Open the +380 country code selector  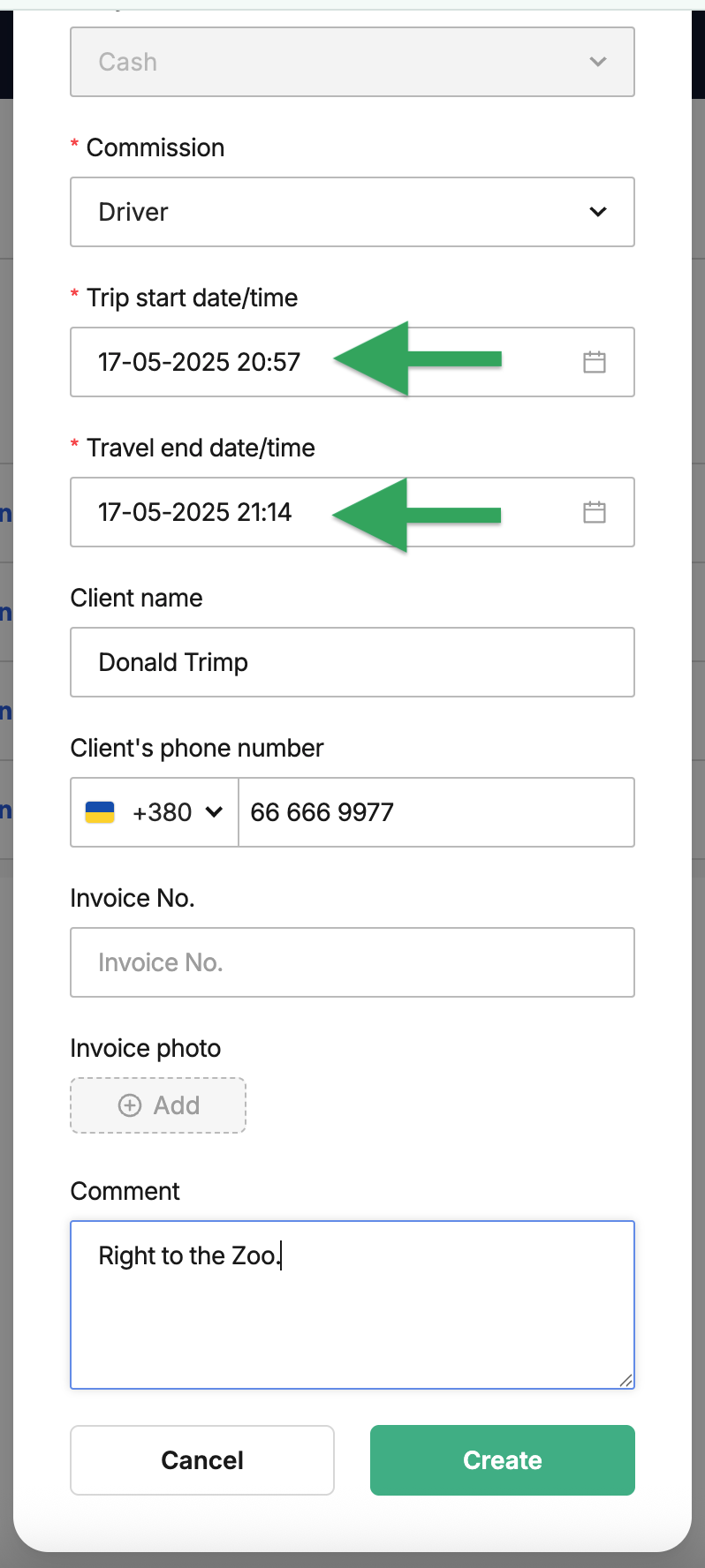(x=155, y=812)
